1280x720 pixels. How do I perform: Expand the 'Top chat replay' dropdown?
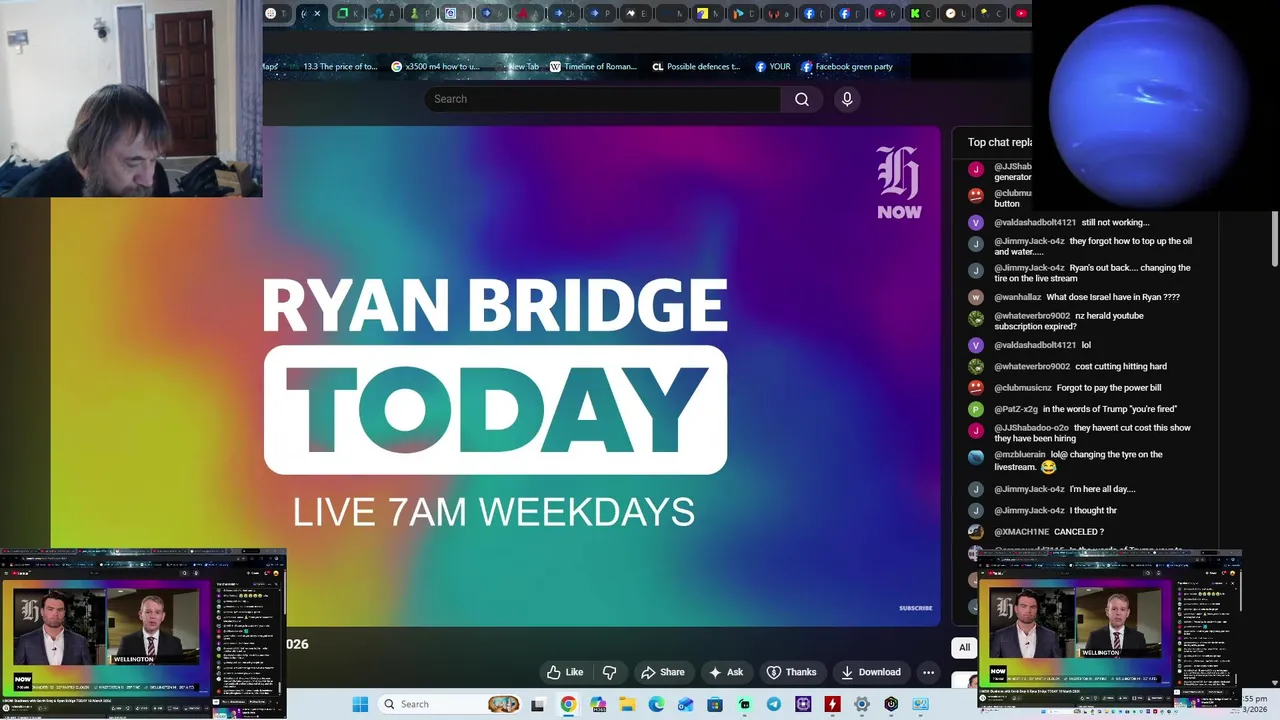coord(1000,142)
